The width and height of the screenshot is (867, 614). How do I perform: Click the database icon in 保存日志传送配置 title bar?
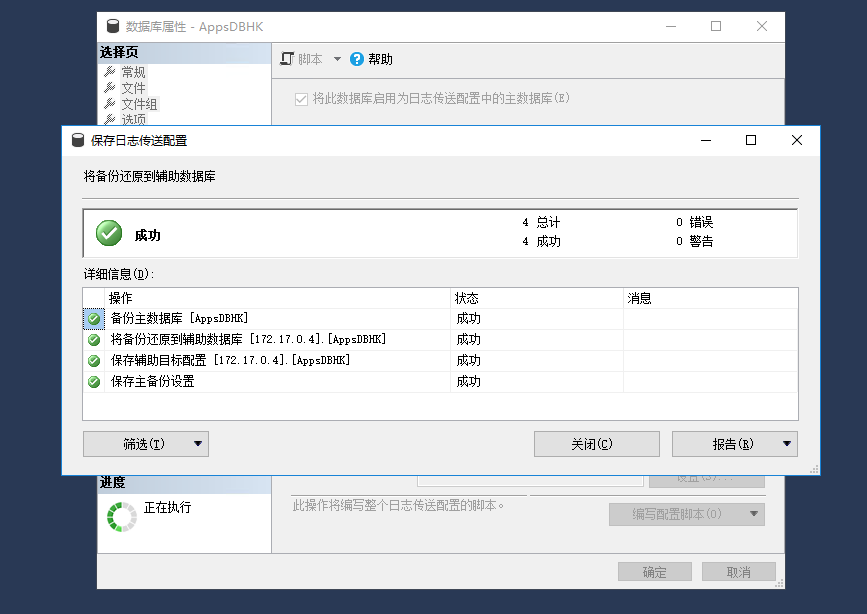(76, 141)
